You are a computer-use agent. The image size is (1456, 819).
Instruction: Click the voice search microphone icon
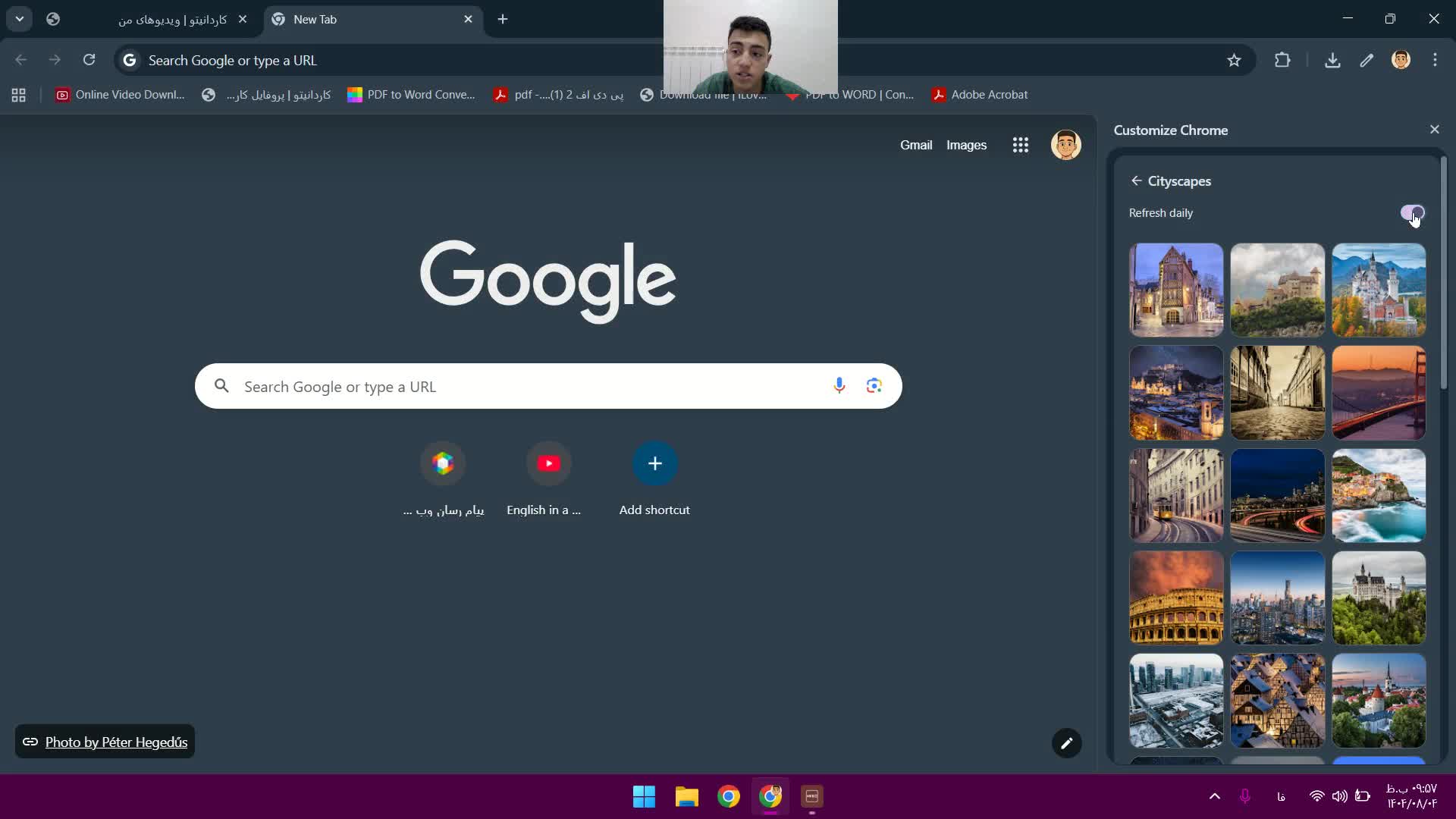click(x=839, y=386)
